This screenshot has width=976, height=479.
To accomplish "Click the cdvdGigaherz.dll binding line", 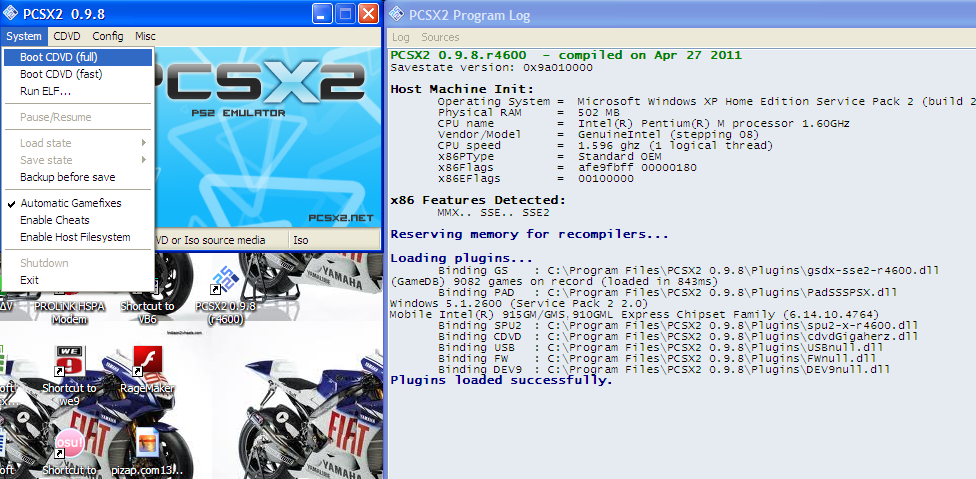I will pos(678,337).
